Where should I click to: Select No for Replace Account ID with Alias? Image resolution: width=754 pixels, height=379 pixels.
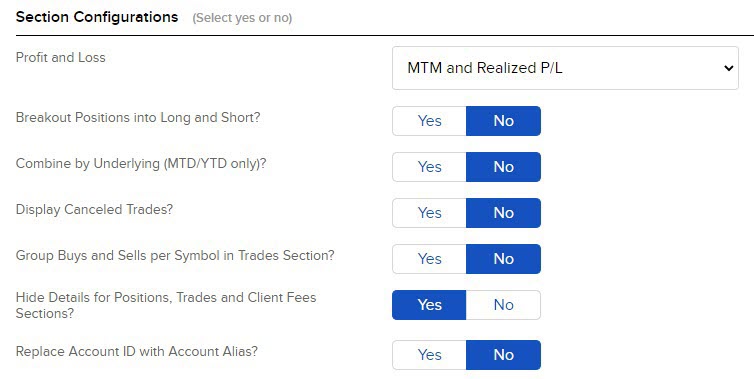tap(503, 355)
